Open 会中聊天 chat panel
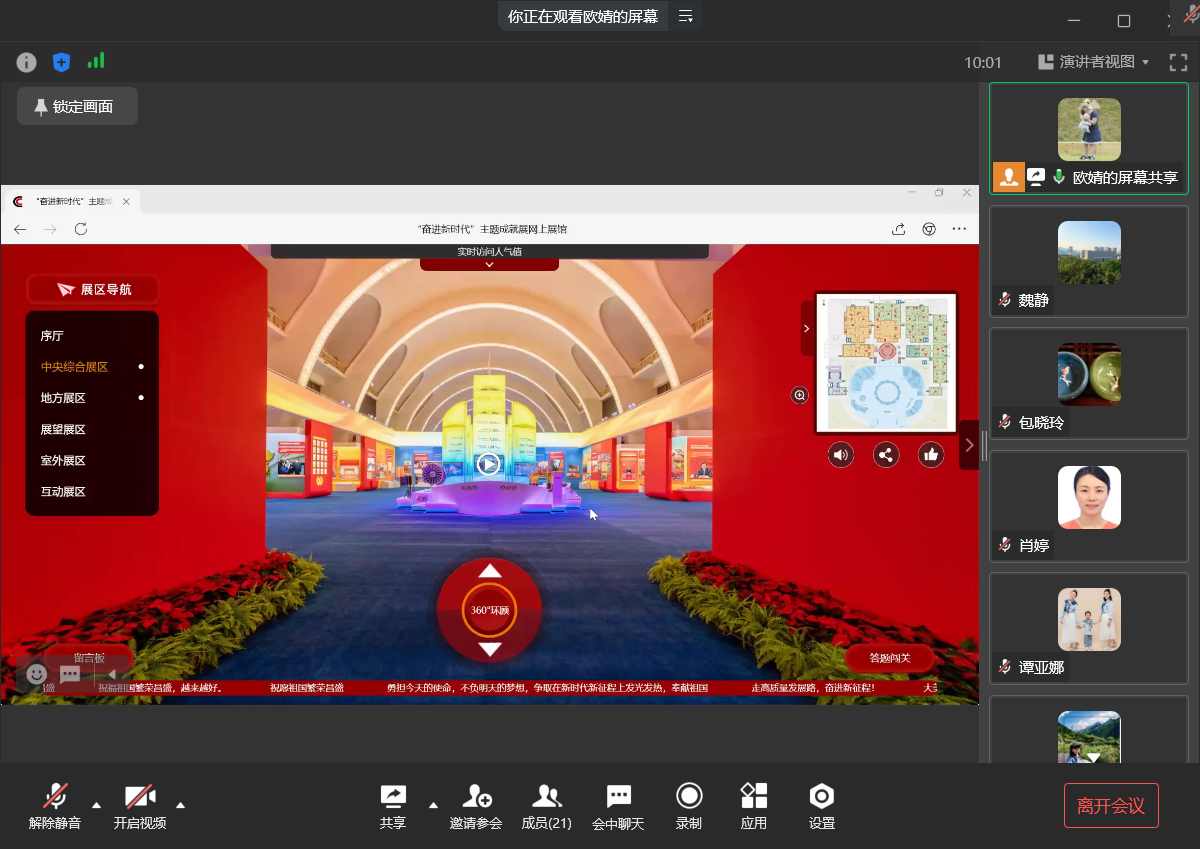The height and width of the screenshot is (849, 1200). [x=618, y=806]
